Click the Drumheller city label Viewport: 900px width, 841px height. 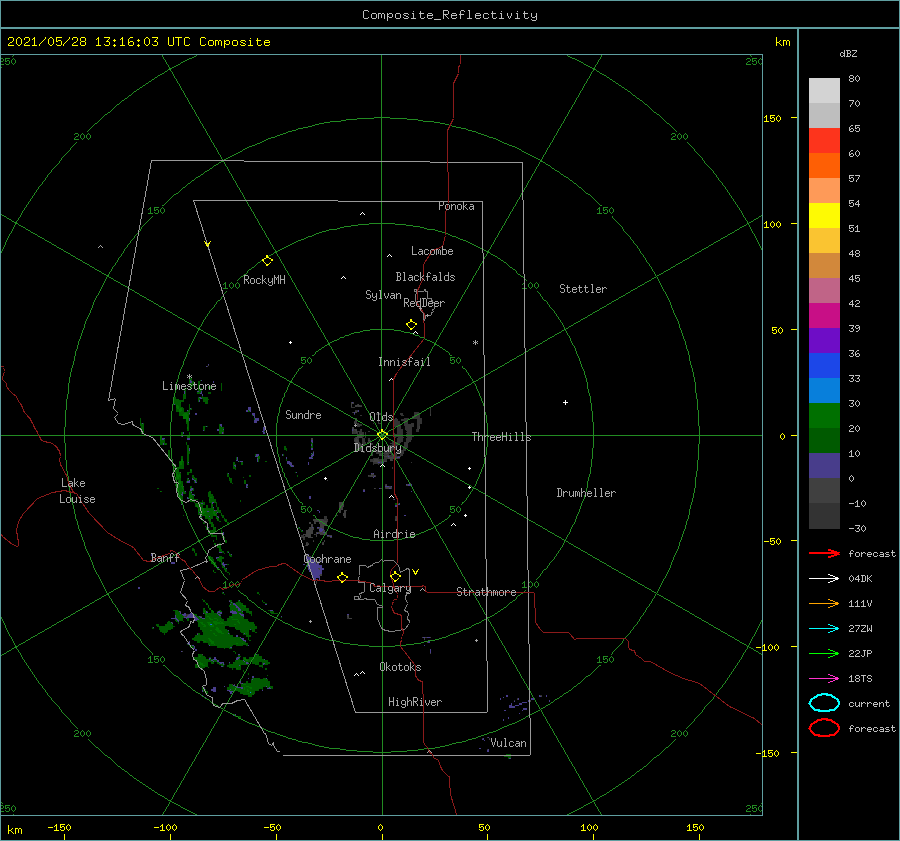586,493
